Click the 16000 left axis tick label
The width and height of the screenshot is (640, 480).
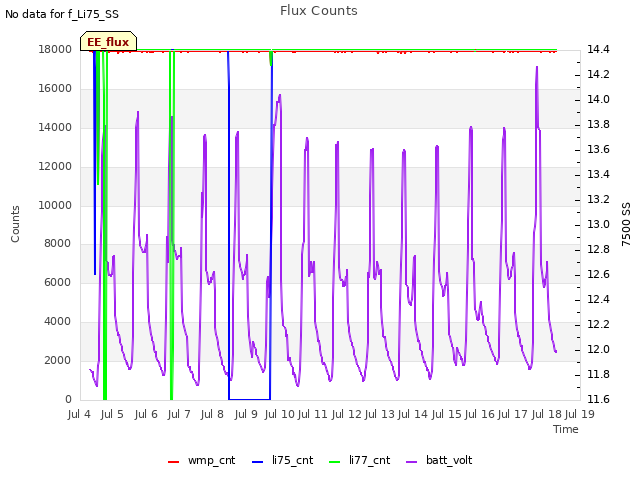55,89
